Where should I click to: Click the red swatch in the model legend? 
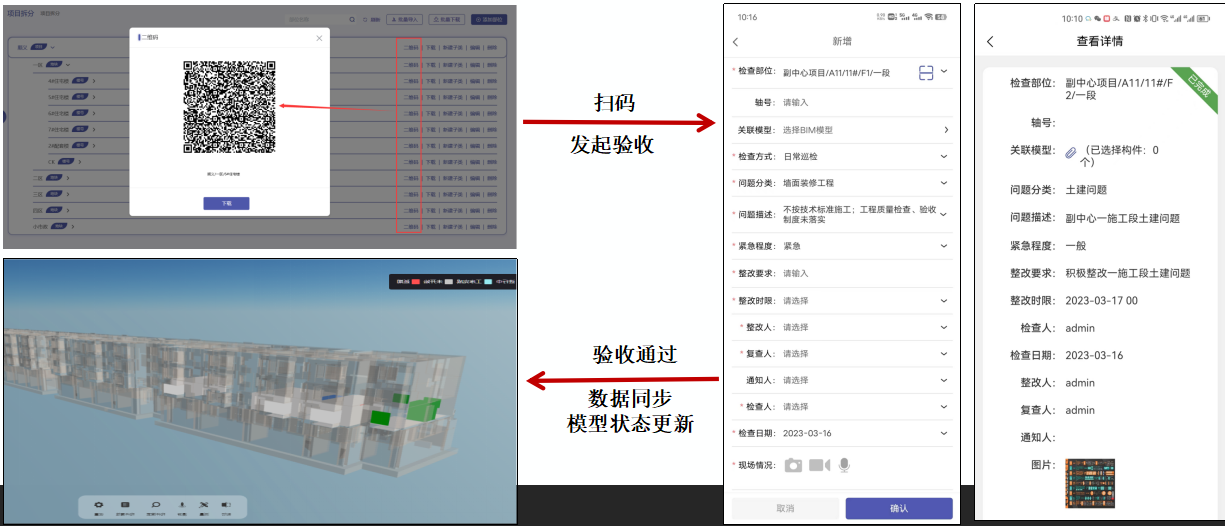(417, 283)
